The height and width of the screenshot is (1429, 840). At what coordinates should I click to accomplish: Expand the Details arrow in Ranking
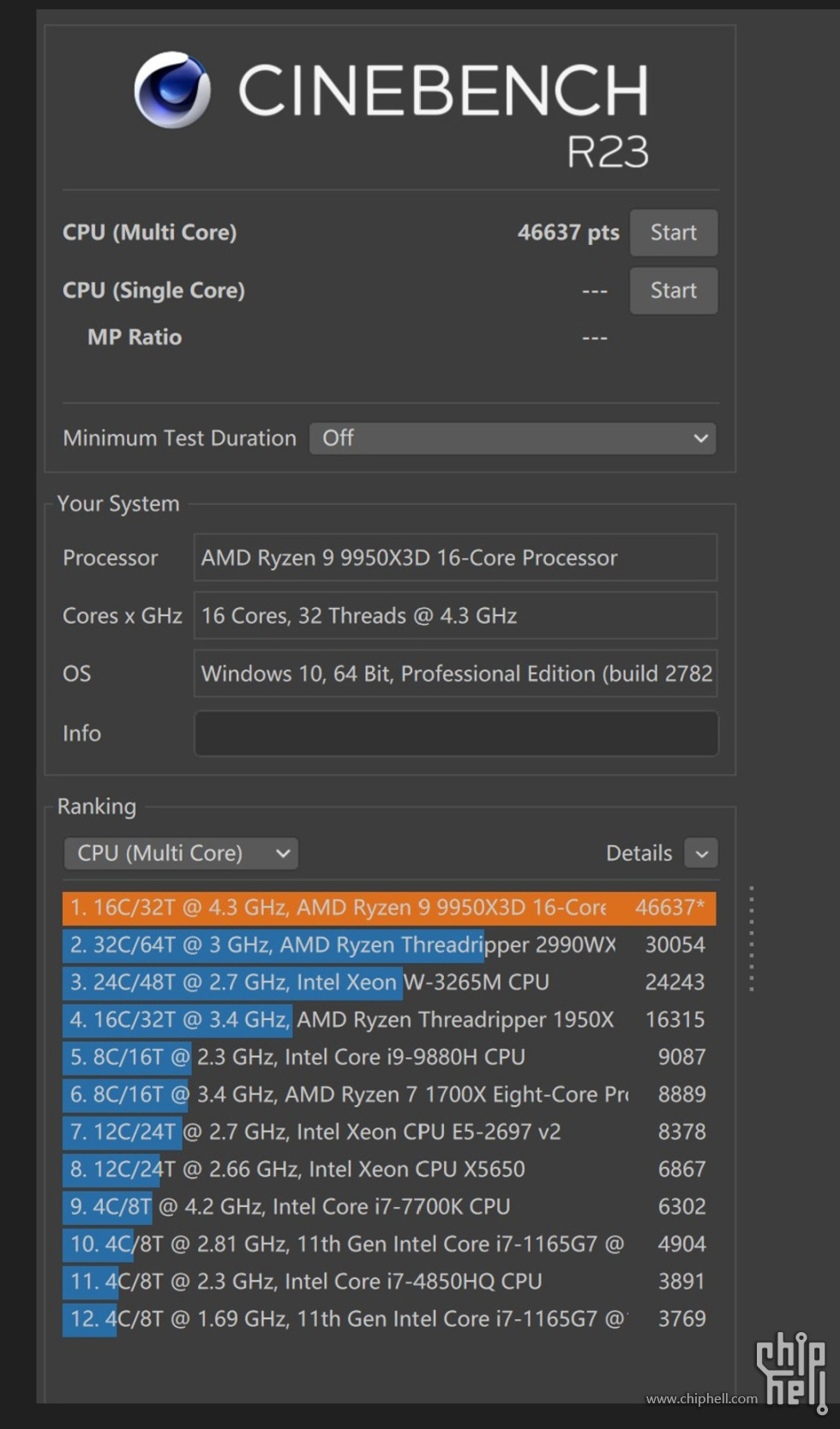pyautogui.click(x=701, y=854)
